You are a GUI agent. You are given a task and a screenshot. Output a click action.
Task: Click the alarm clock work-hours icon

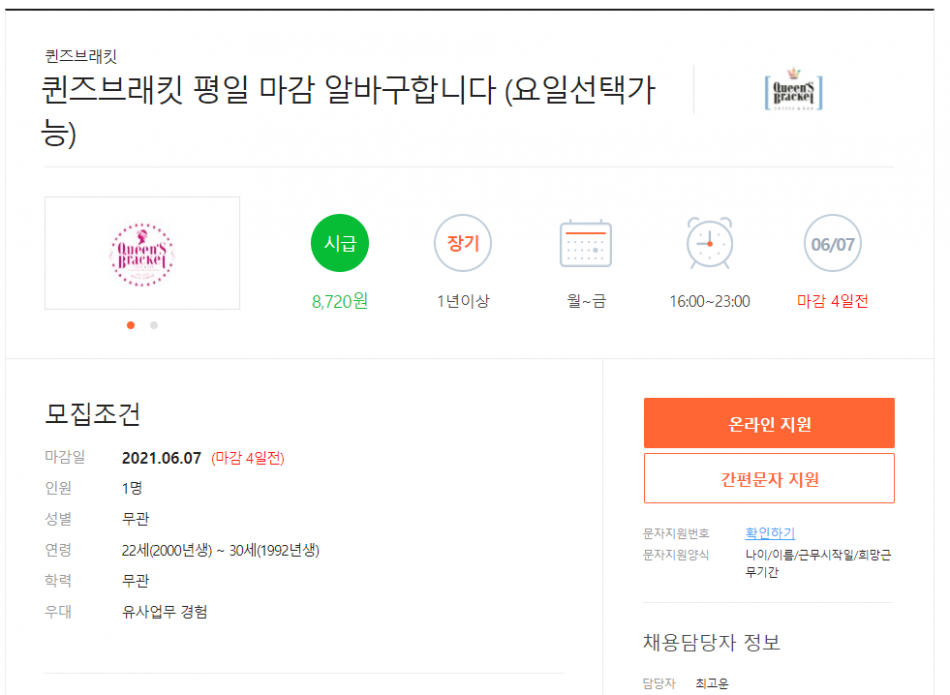pos(709,243)
